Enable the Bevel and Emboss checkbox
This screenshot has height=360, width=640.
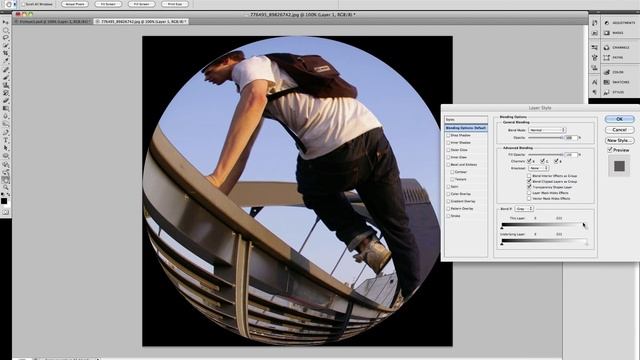448,164
